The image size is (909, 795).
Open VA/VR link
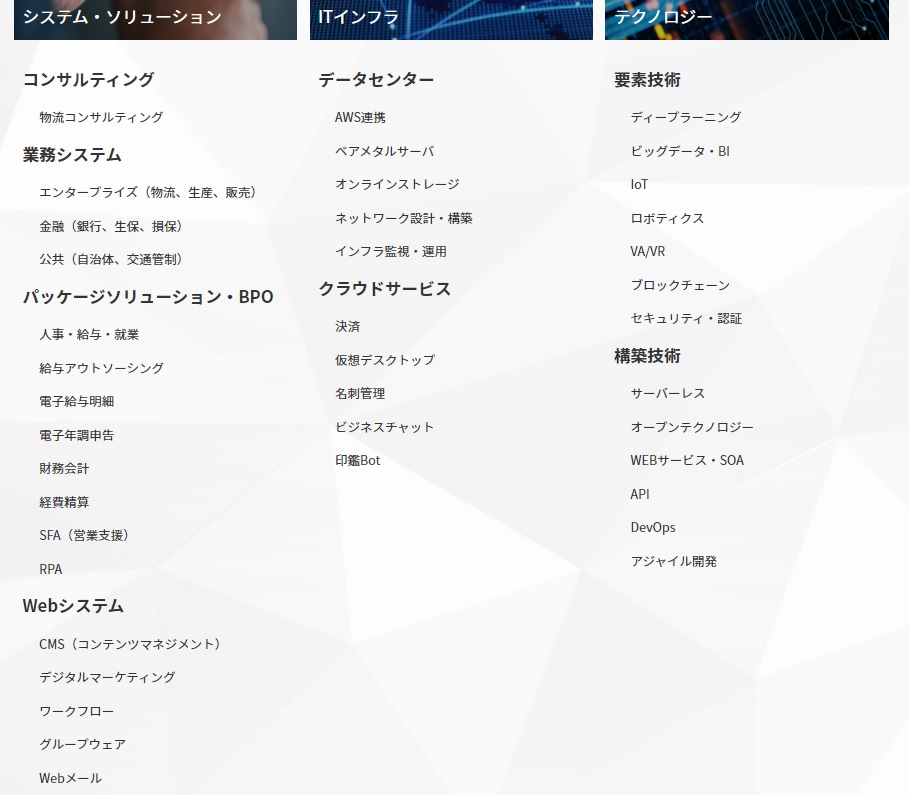(x=648, y=252)
